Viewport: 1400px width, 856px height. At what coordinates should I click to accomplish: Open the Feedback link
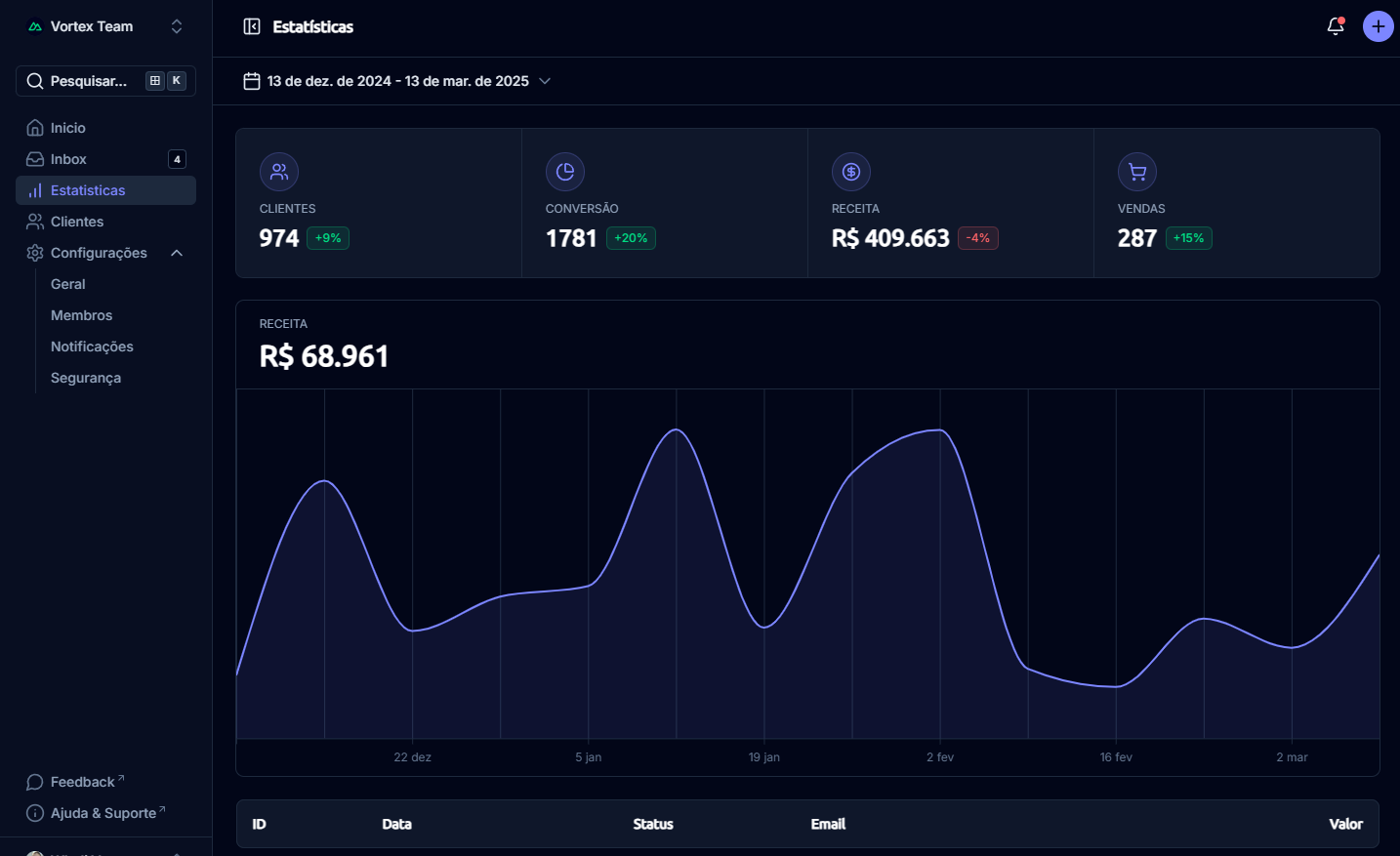point(83,782)
